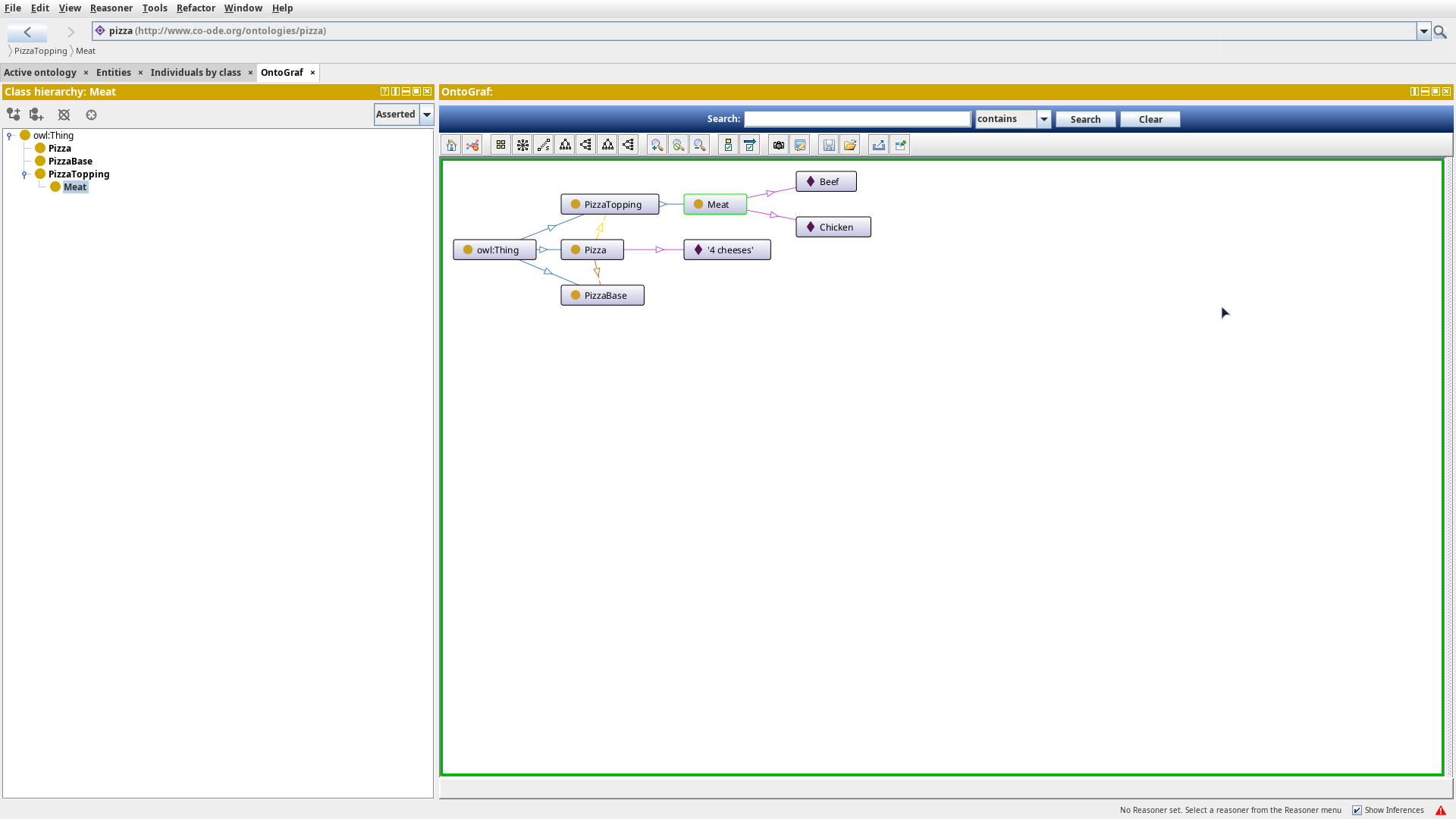
Task: Click the zoom in magnifier icon
Action: (x=657, y=145)
